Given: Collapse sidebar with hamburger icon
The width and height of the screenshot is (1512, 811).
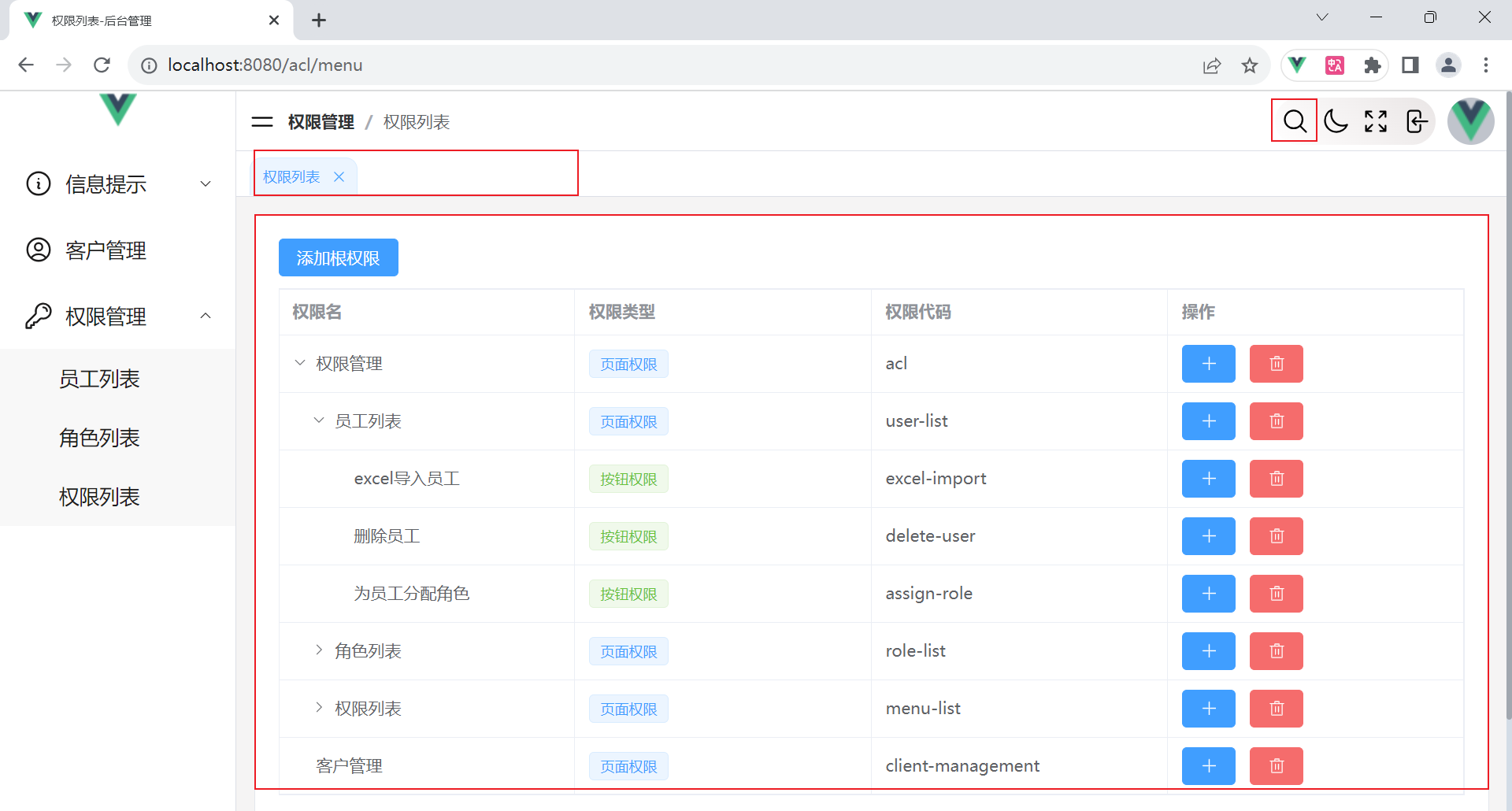Looking at the screenshot, I should 262,122.
